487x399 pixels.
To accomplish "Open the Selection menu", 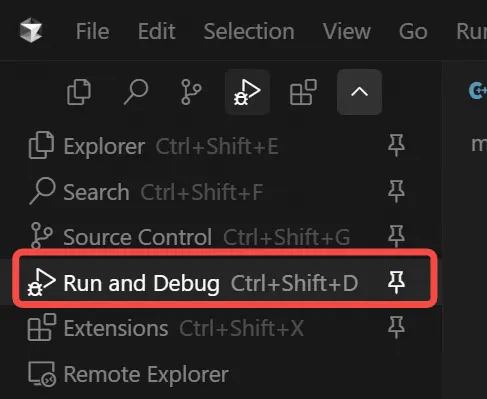I will click(x=249, y=31).
